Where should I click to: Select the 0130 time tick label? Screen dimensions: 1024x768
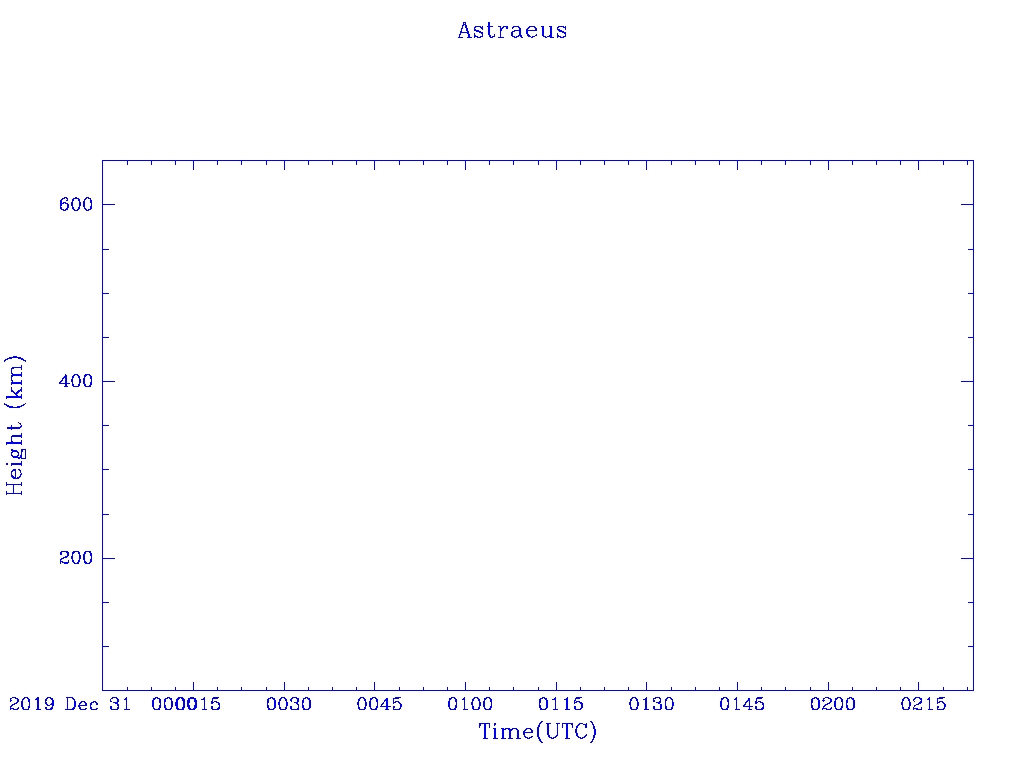(x=652, y=704)
